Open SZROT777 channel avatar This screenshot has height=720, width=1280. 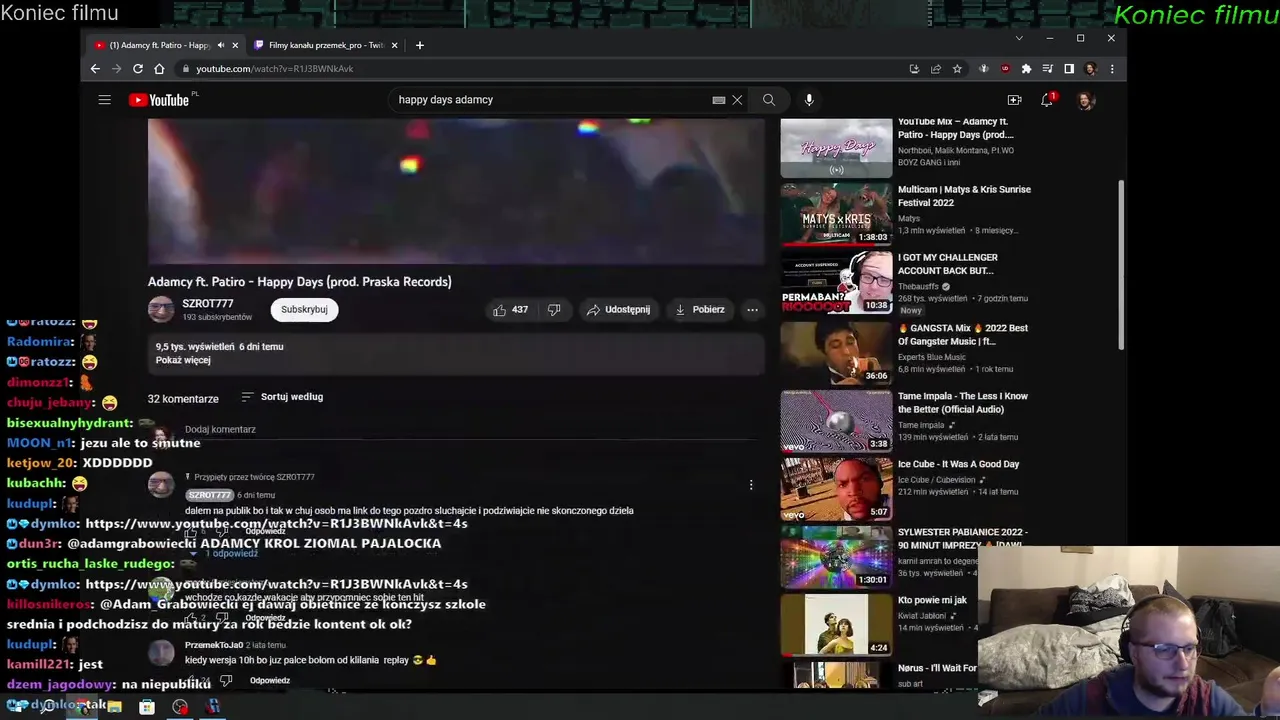161,310
